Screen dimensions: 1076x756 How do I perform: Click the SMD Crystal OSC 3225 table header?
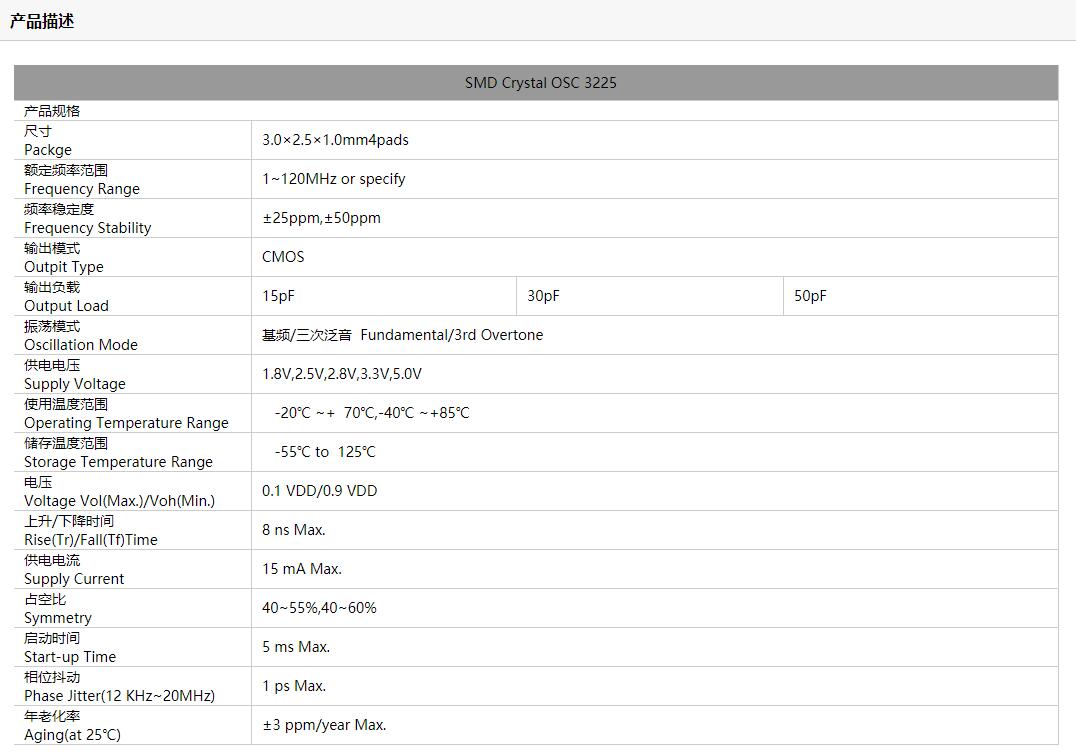(540, 83)
